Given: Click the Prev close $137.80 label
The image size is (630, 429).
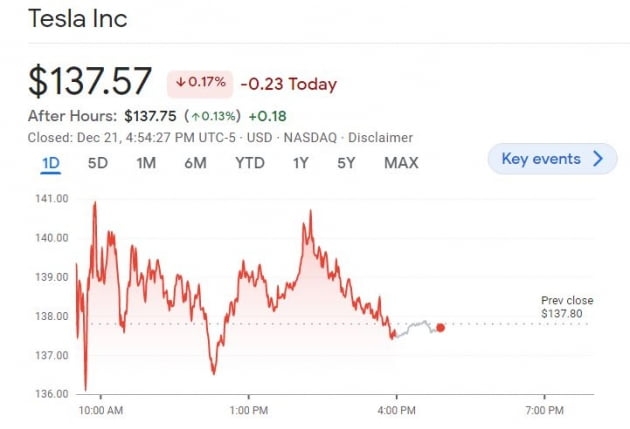Looking at the screenshot, I should pos(566,307).
